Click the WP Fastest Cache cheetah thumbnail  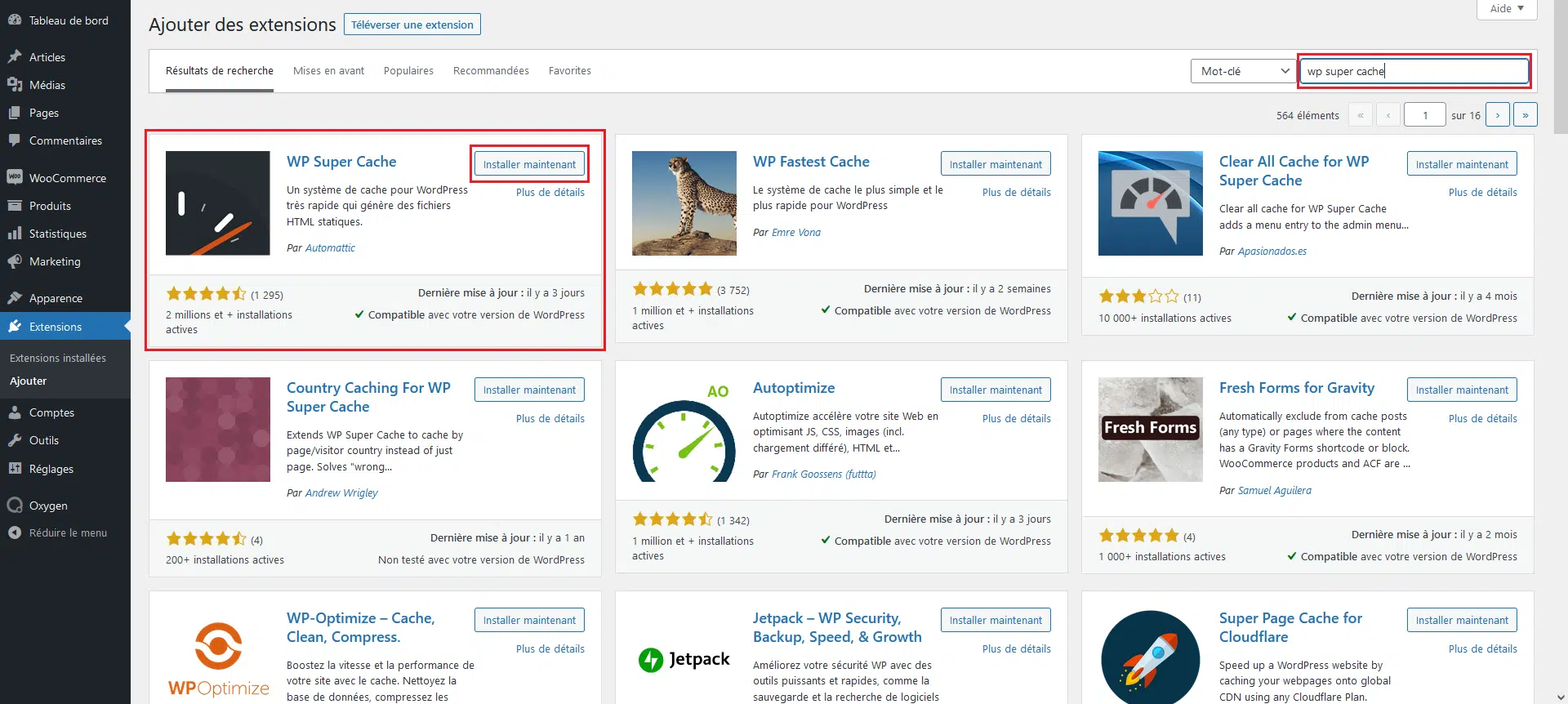(684, 203)
